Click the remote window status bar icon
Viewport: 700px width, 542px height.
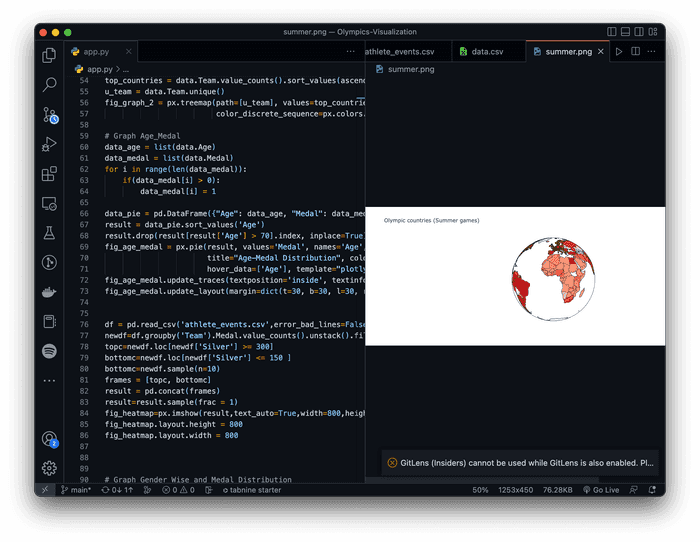[45, 490]
